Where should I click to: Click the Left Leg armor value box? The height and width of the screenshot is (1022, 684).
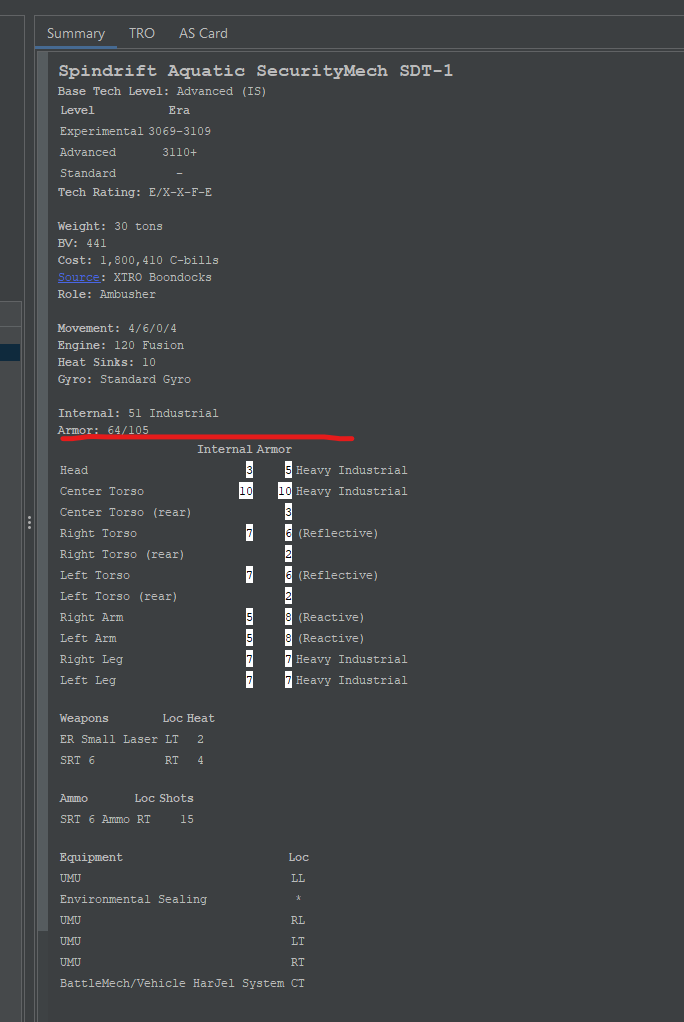coord(287,680)
